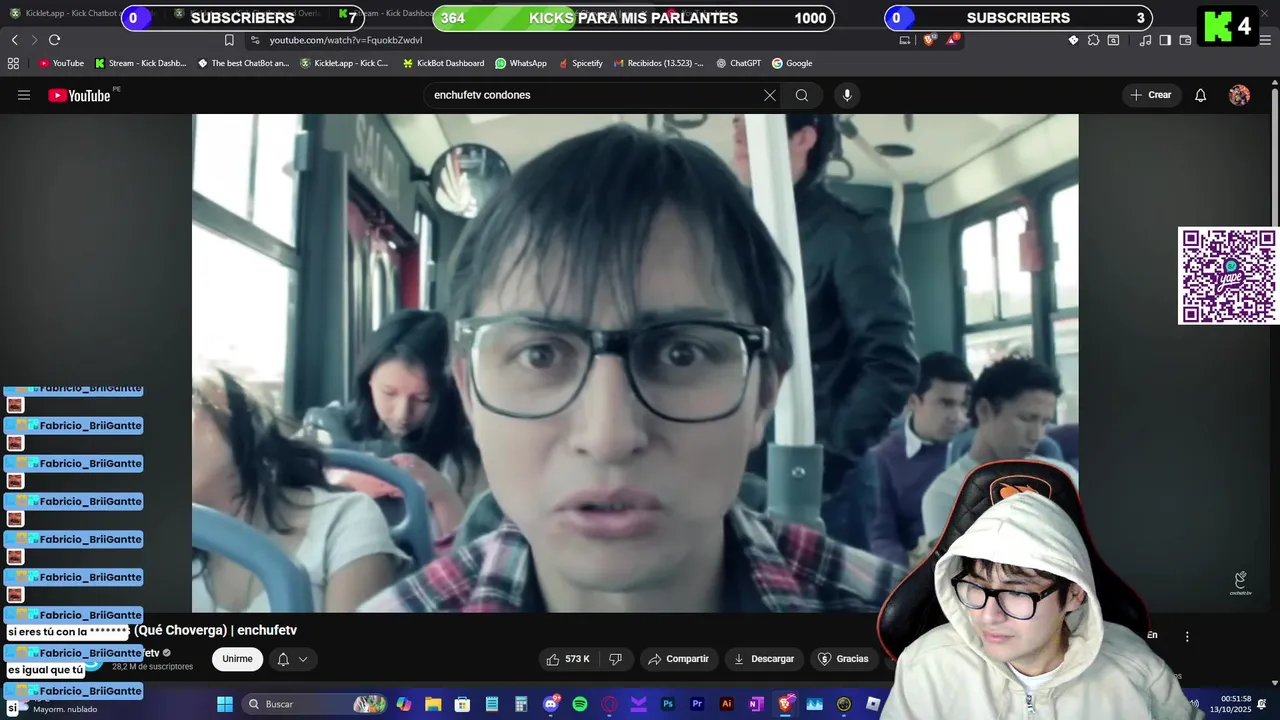Open YouTube bookmark in bookmarks bar
This screenshot has height=720, width=1280.
61,63
